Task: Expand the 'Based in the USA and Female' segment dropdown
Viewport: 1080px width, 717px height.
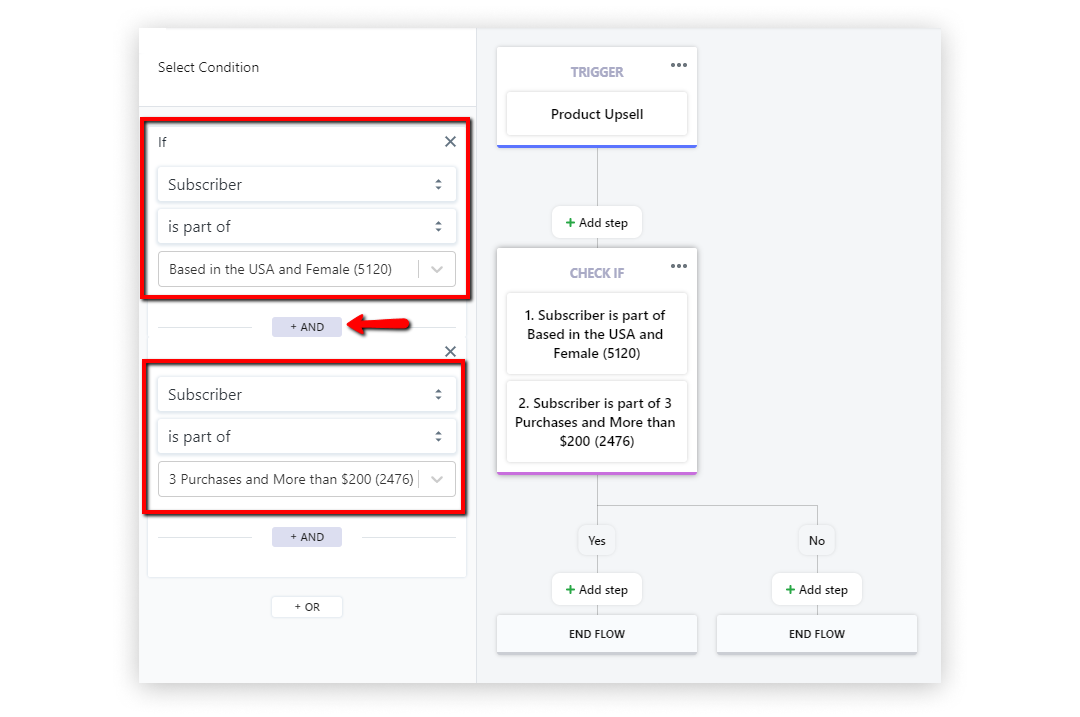Action: [x=437, y=269]
